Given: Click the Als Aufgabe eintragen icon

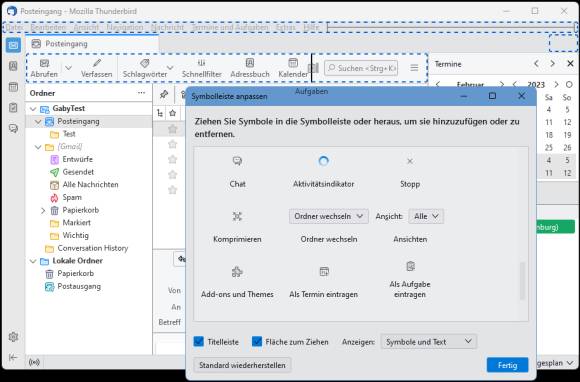Looking at the screenshot, I should tap(410, 266).
